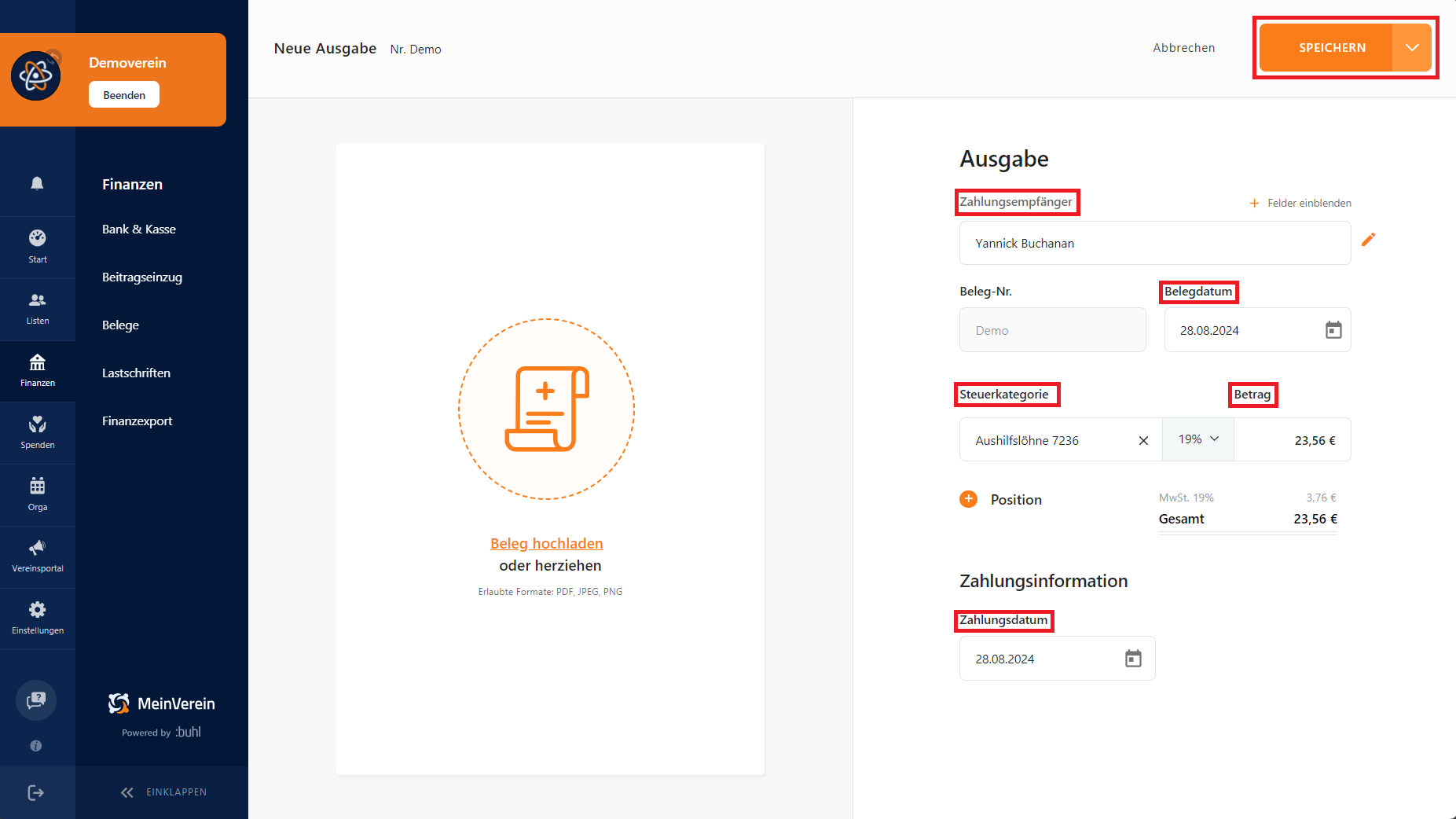Click Beenden demo button
The height and width of the screenshot is (819, 1456).
124,94
